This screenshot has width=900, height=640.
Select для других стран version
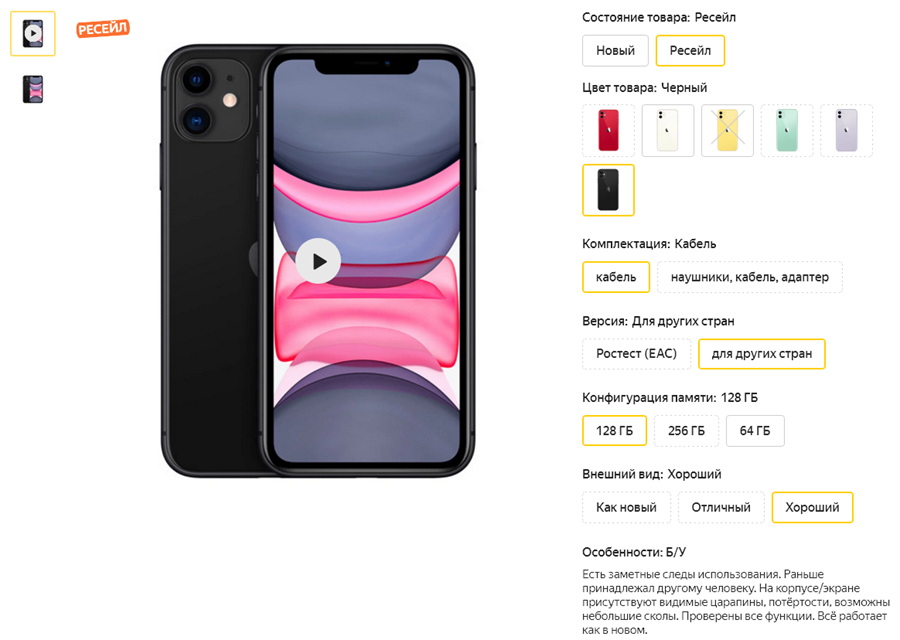tap(762, 354)
